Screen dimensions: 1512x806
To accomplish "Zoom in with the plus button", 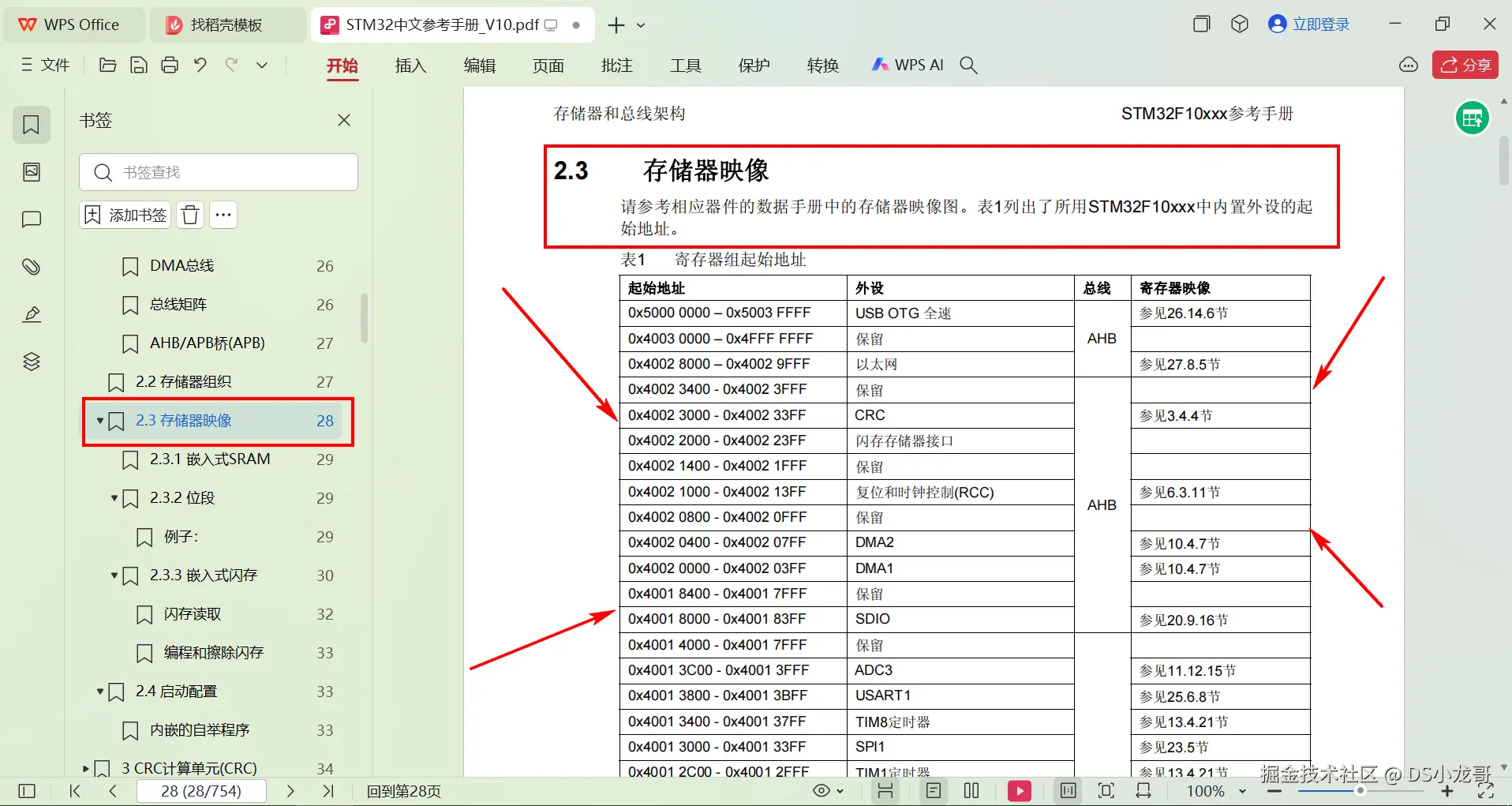I will (x=1447, y=791).
